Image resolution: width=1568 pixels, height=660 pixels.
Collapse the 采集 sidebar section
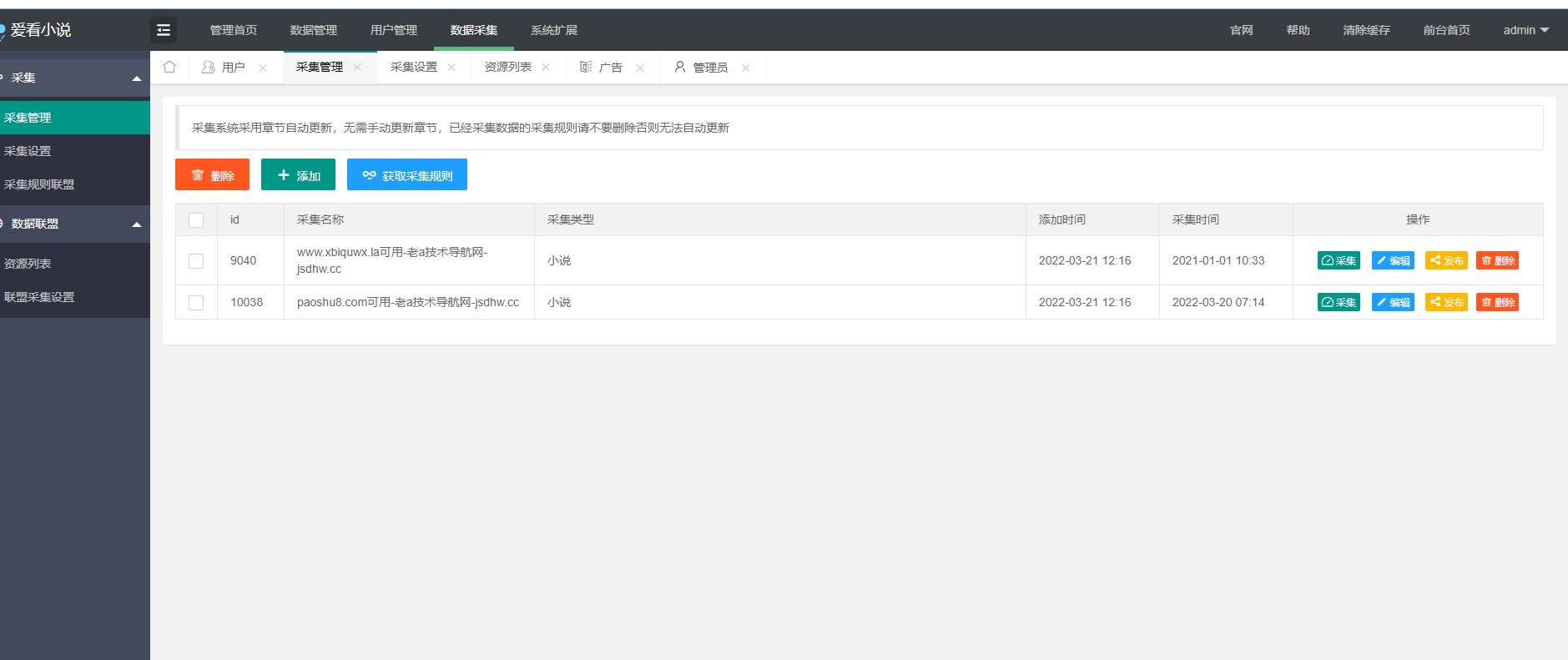tap(136, 78)
